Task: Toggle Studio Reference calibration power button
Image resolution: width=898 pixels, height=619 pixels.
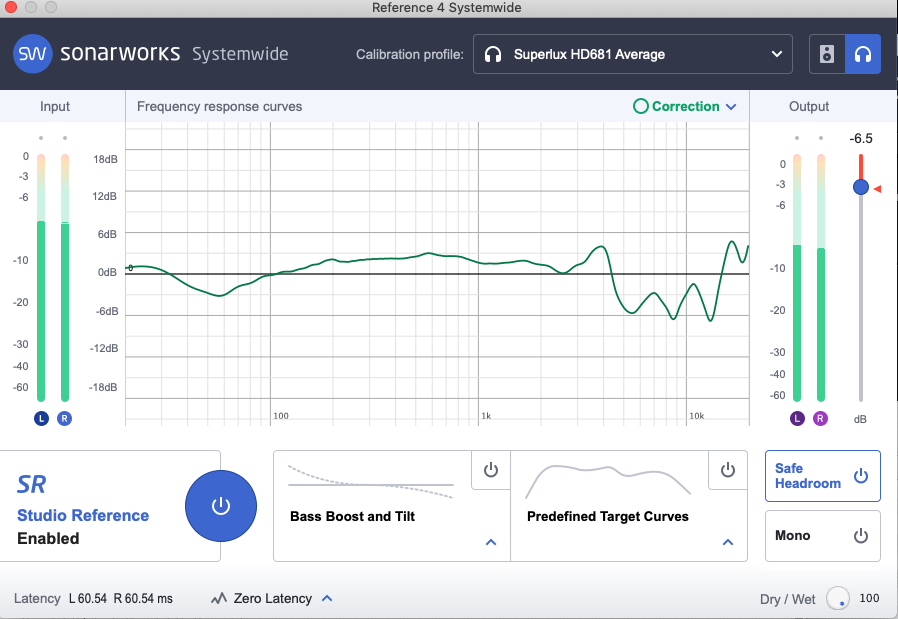Action: click(220, 506)
